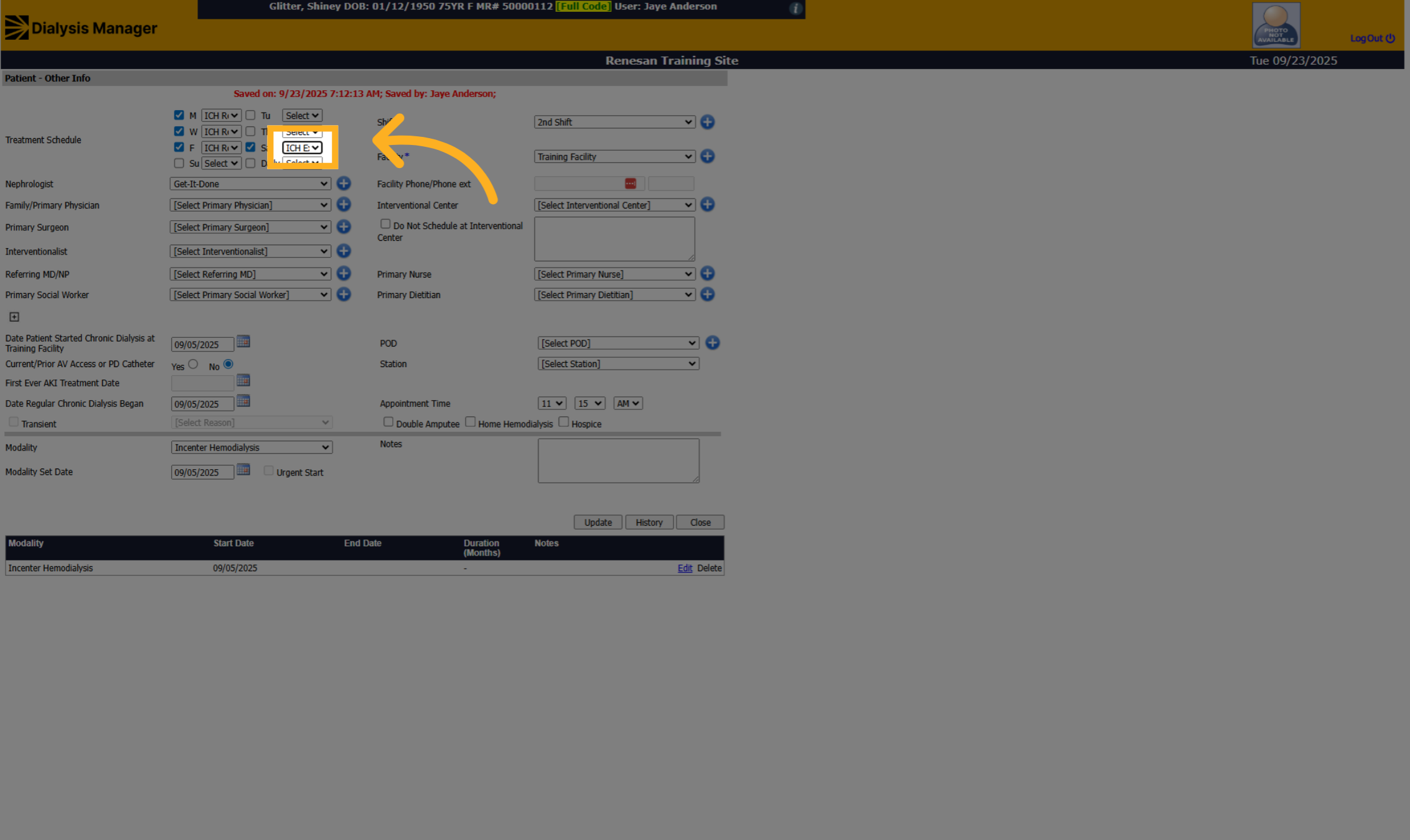Screen dimensions: 1410x840
Task: Click the plus icon next to POD
Action: tap(713, 343)
